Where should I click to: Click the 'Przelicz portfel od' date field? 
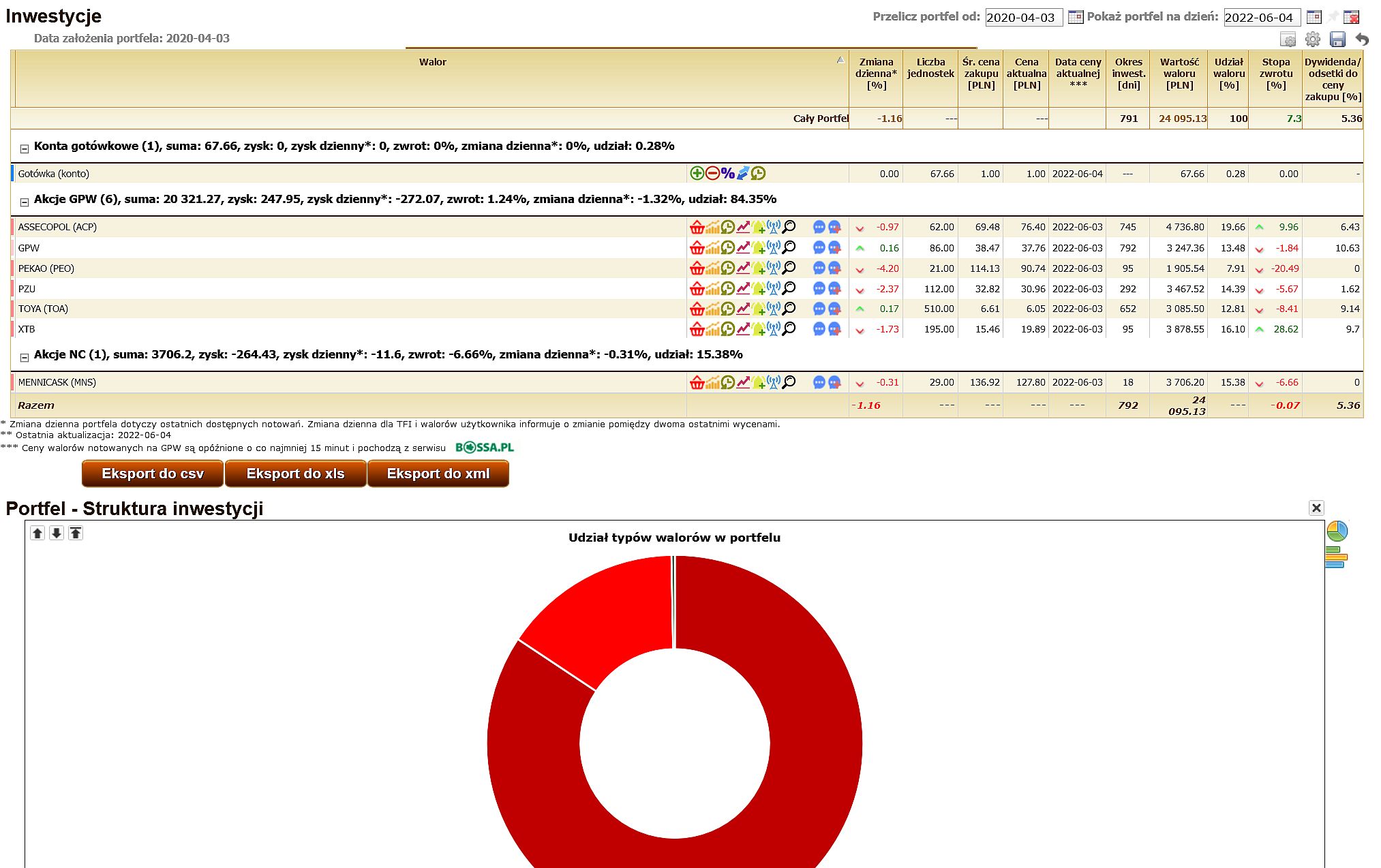tap(1024, 18)
